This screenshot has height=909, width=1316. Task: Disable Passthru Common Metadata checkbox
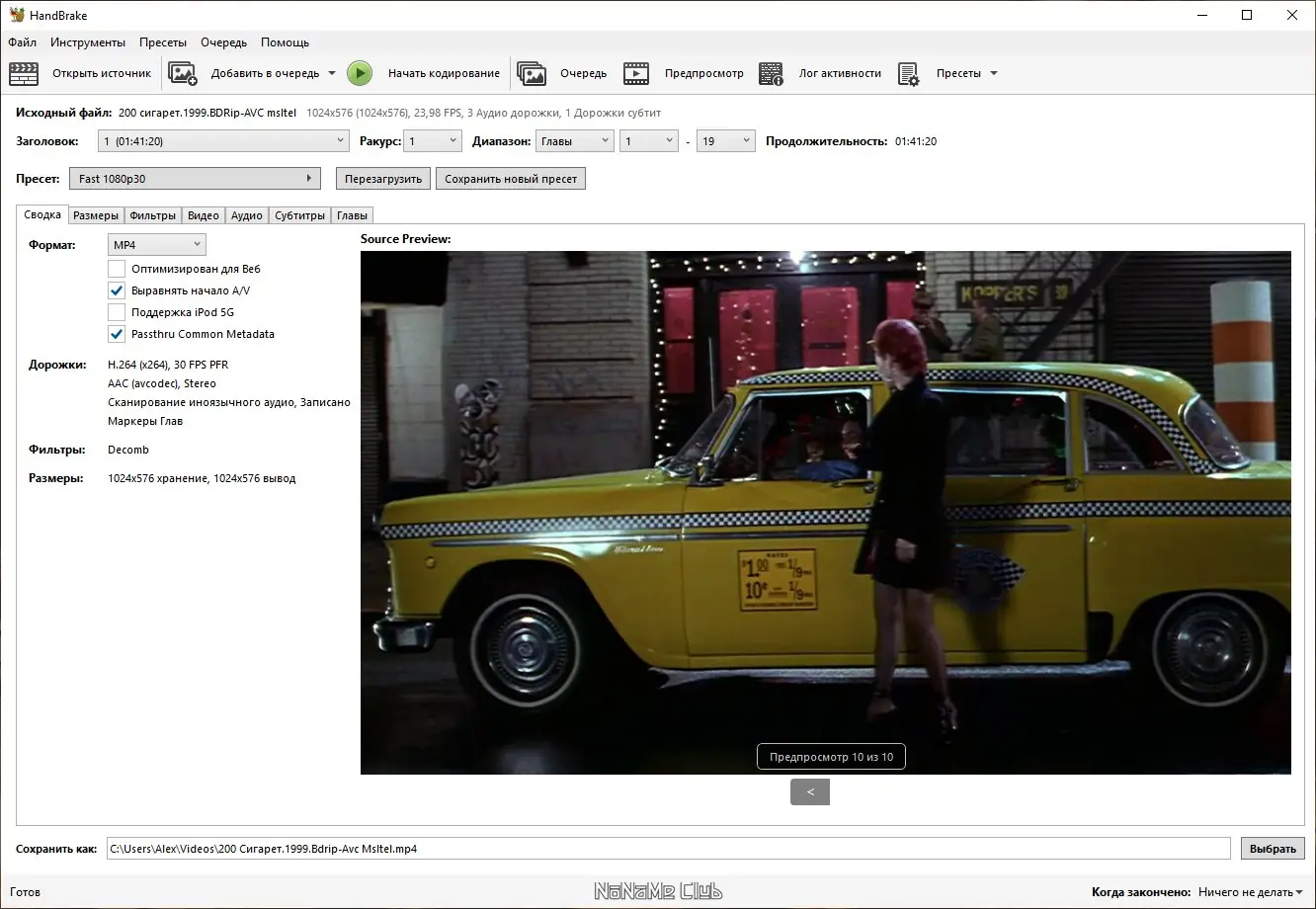[x=117, y=334]
